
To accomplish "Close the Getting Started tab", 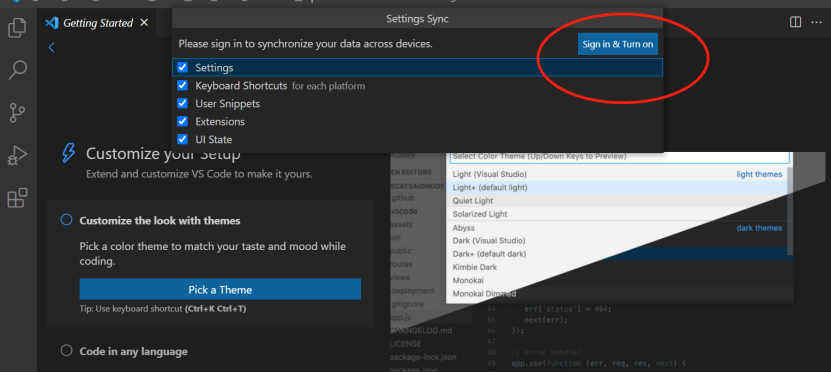I will 144,23.
